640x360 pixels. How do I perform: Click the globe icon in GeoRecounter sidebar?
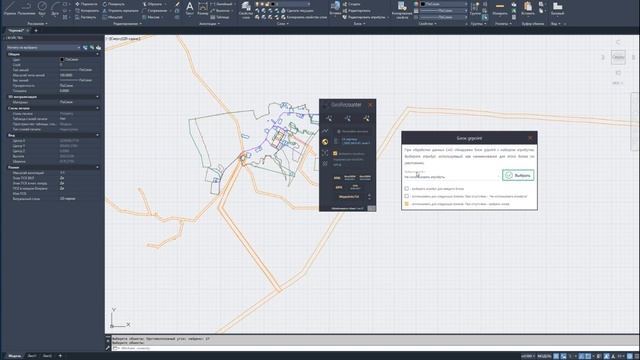click(x=325, y=142)
